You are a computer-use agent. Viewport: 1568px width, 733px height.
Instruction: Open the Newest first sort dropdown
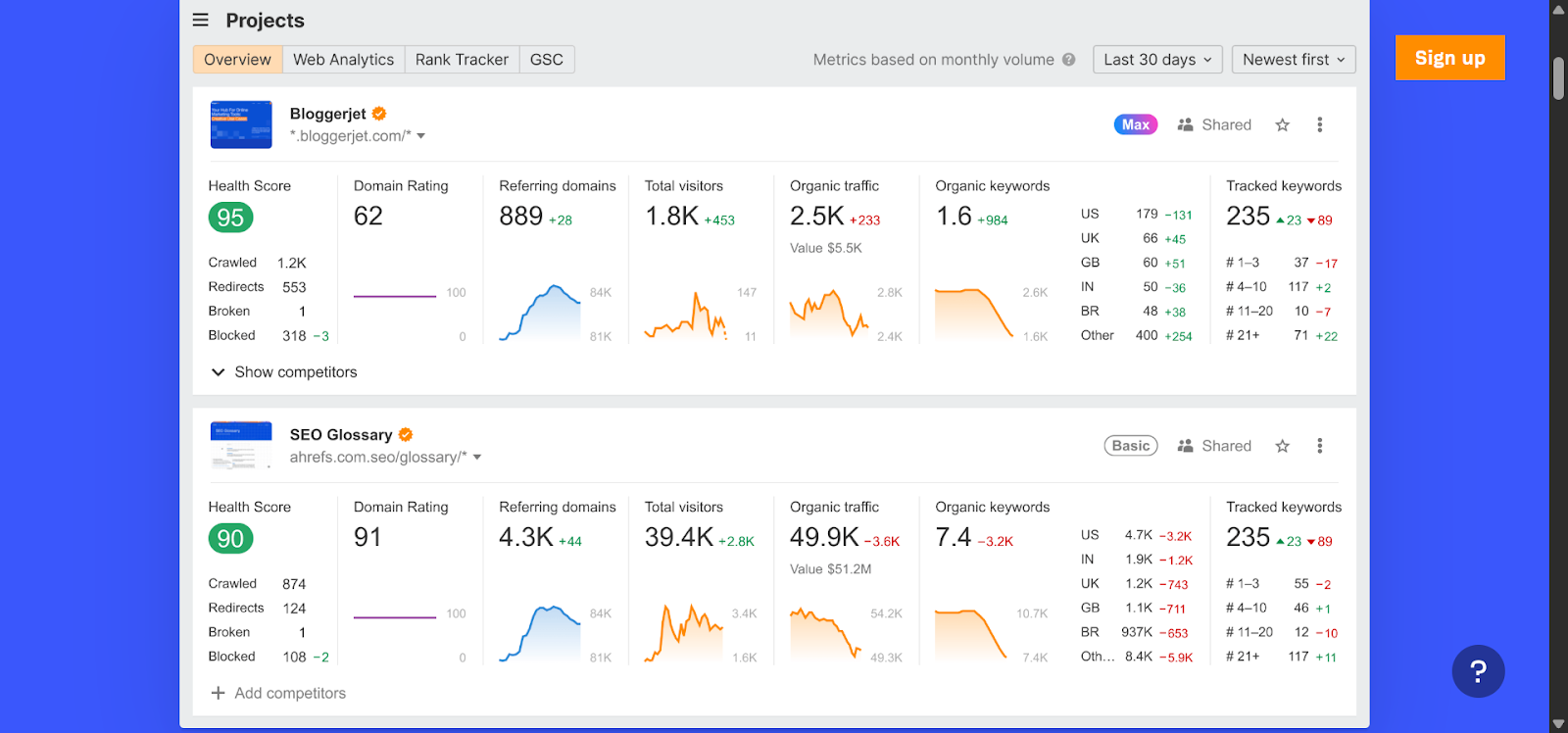[1294, 60]
